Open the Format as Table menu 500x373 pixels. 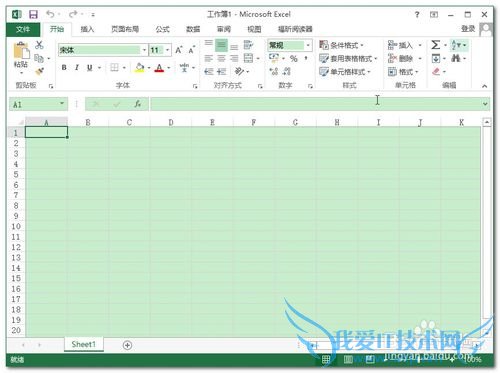point(348,59)
